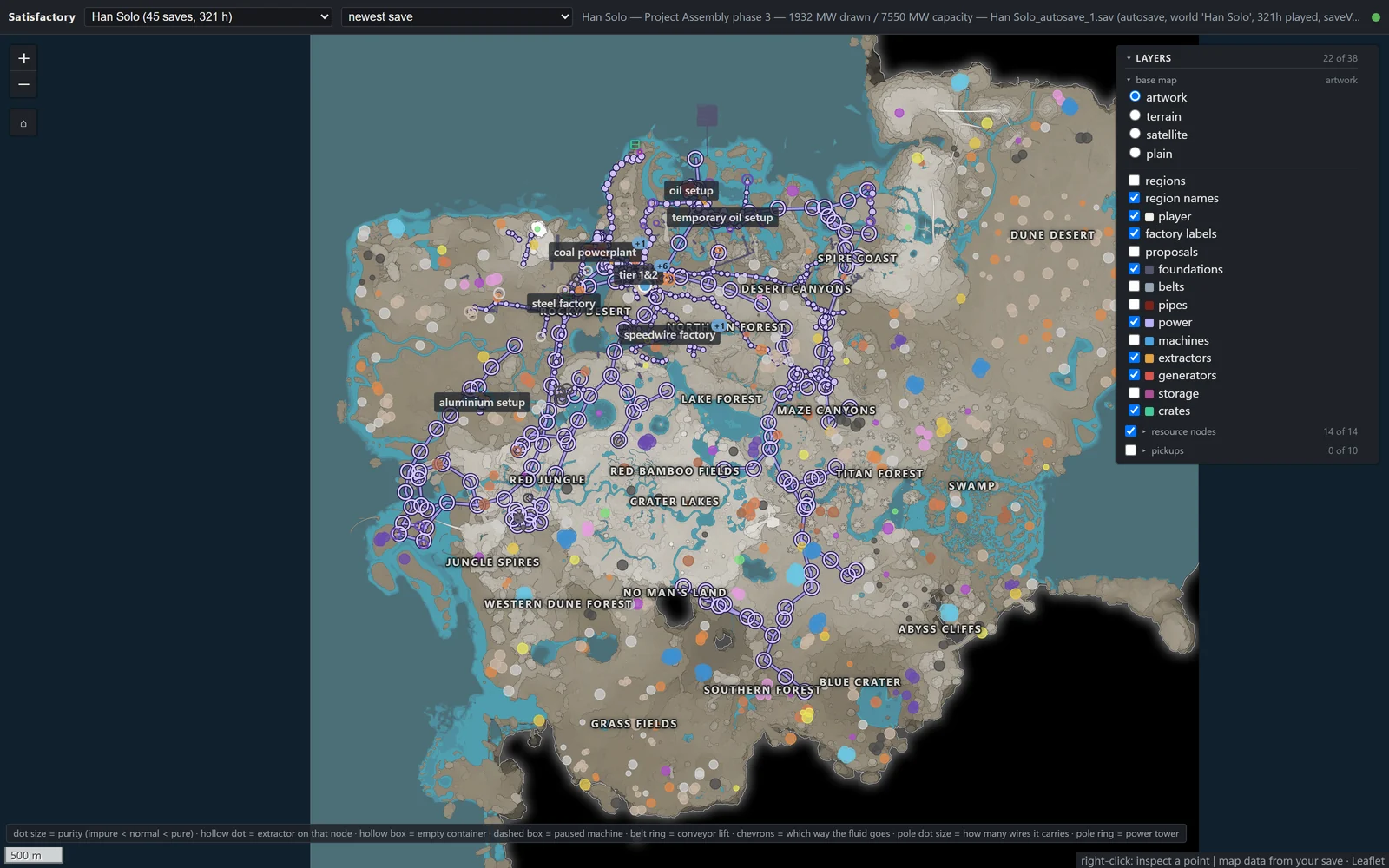
Task: Click the green crate marker near oil setup
Action: [635, 145]
